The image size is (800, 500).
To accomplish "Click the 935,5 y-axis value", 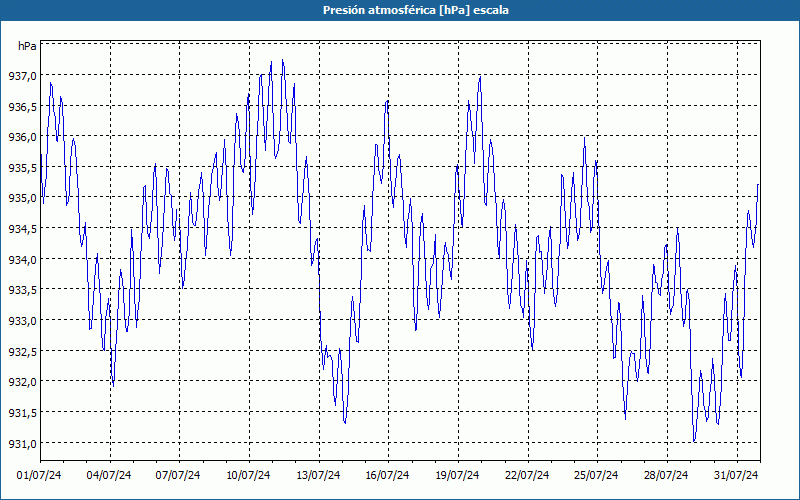I will pyautogui.click(x=22, y=168).
